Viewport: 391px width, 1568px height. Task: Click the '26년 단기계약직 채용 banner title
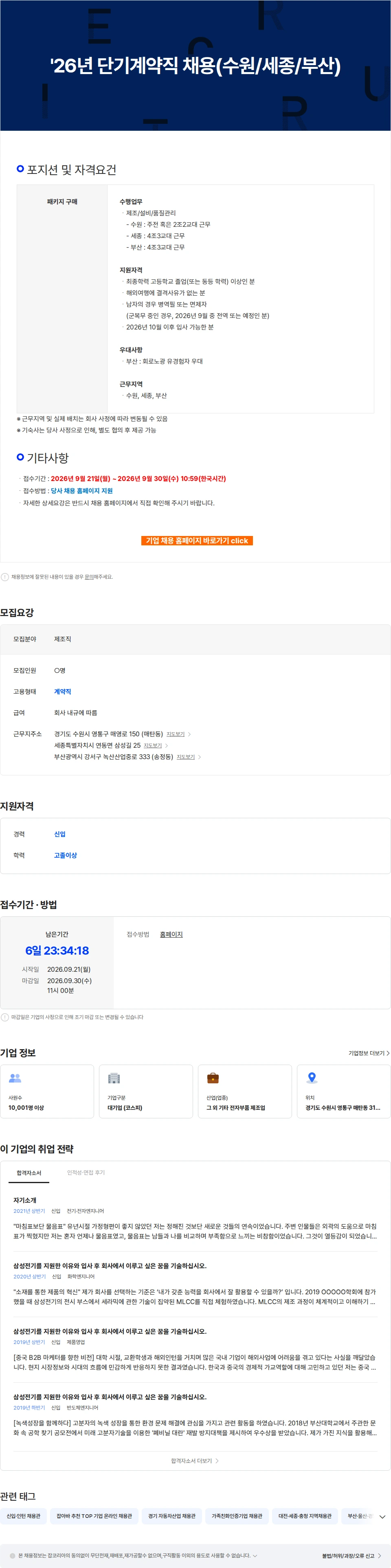click(195, 65)
